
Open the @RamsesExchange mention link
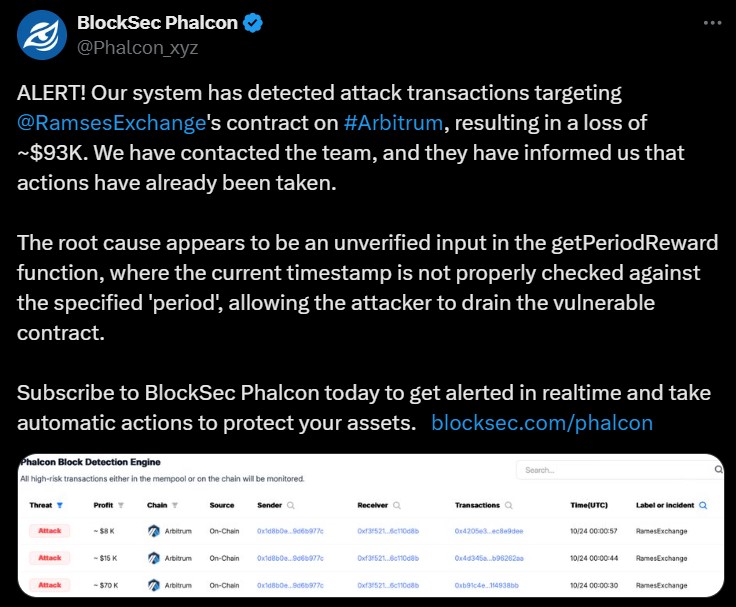(x=112, y=123)
